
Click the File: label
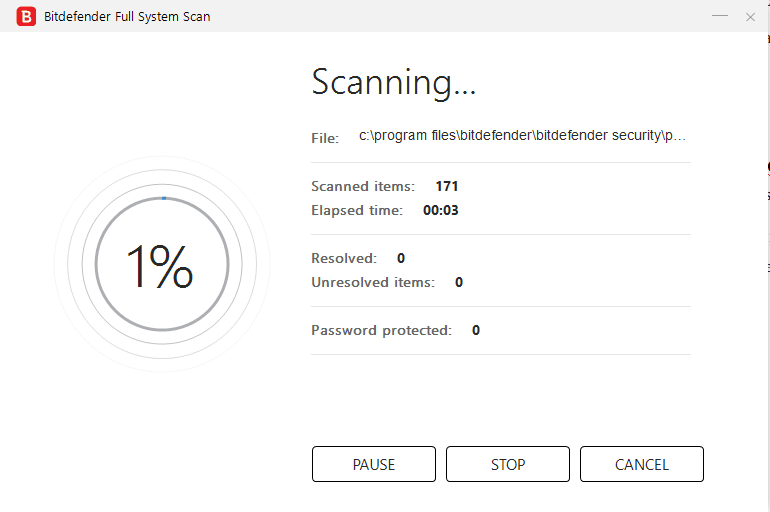tap(325, 138)
